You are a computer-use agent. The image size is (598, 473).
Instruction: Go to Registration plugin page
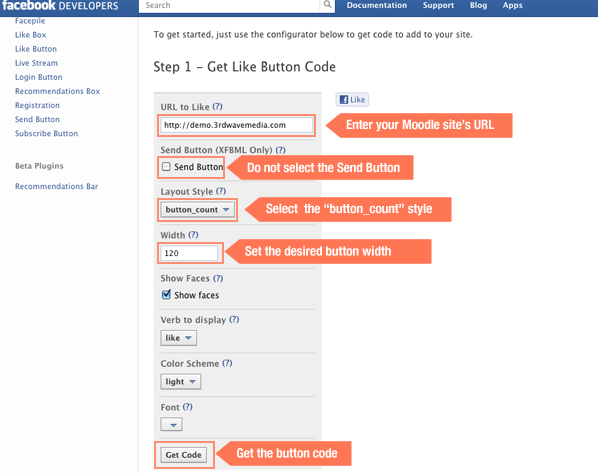click(x=37, y=105)
